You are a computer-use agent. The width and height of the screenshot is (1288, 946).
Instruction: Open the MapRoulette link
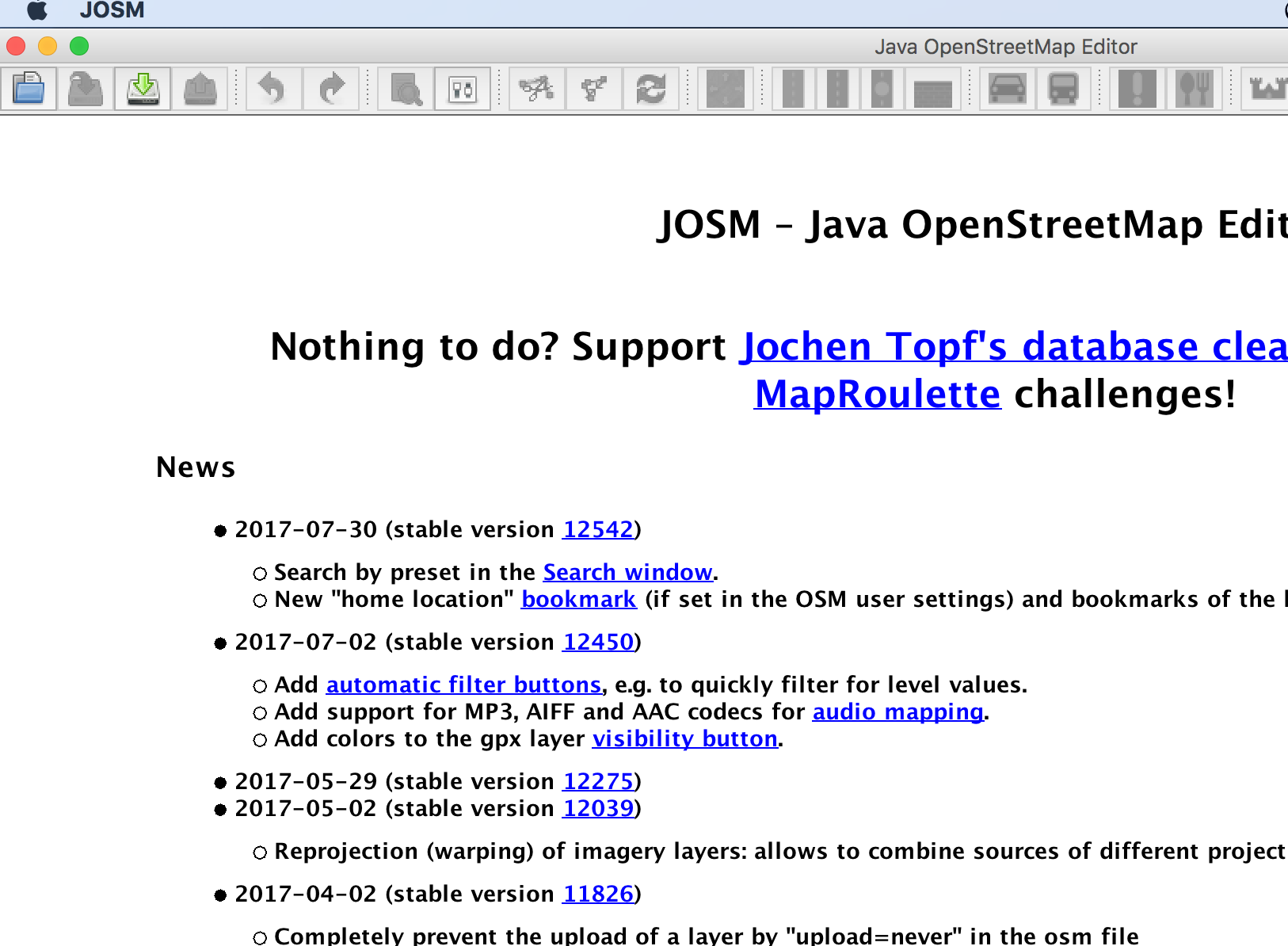pos(877,394)
